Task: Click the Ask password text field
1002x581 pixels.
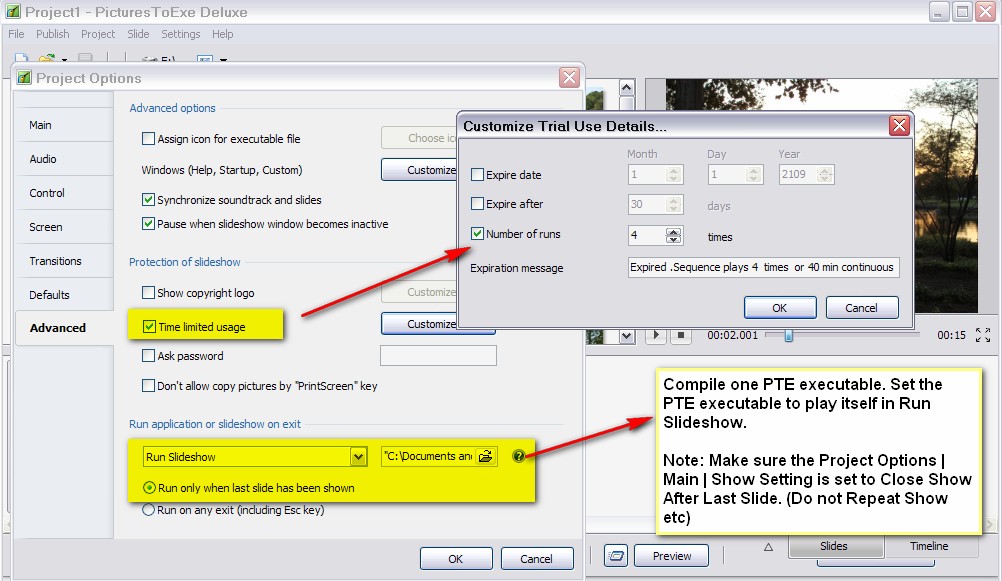Action: pos(438,355)
